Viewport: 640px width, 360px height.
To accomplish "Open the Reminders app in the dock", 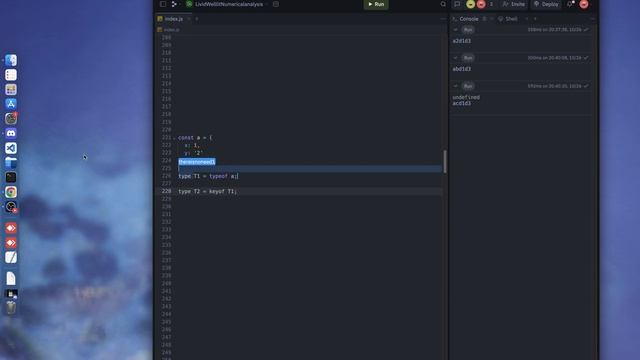I will [11, 75].
